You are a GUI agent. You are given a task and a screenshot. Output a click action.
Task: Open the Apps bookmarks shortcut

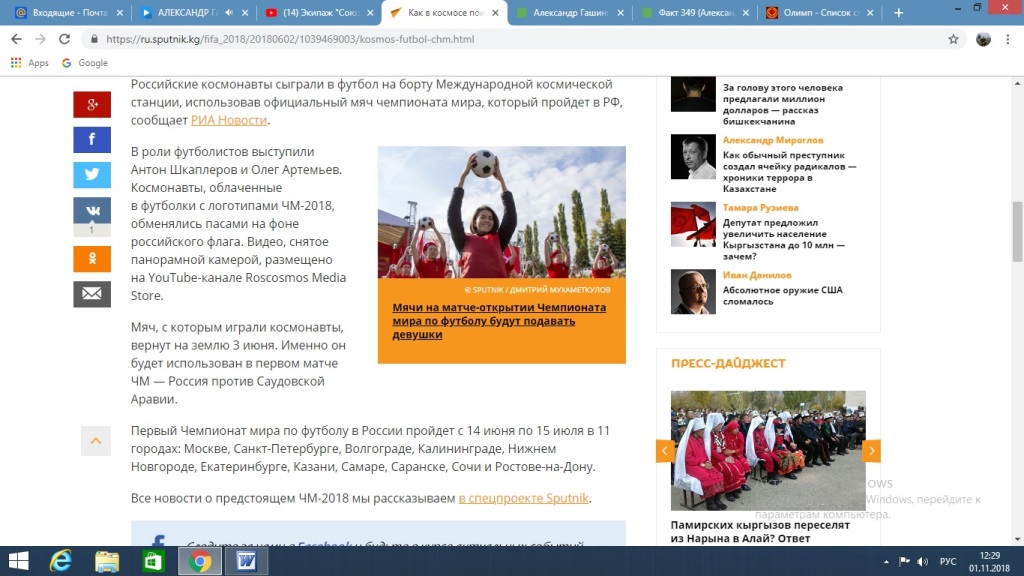(29, 63)
